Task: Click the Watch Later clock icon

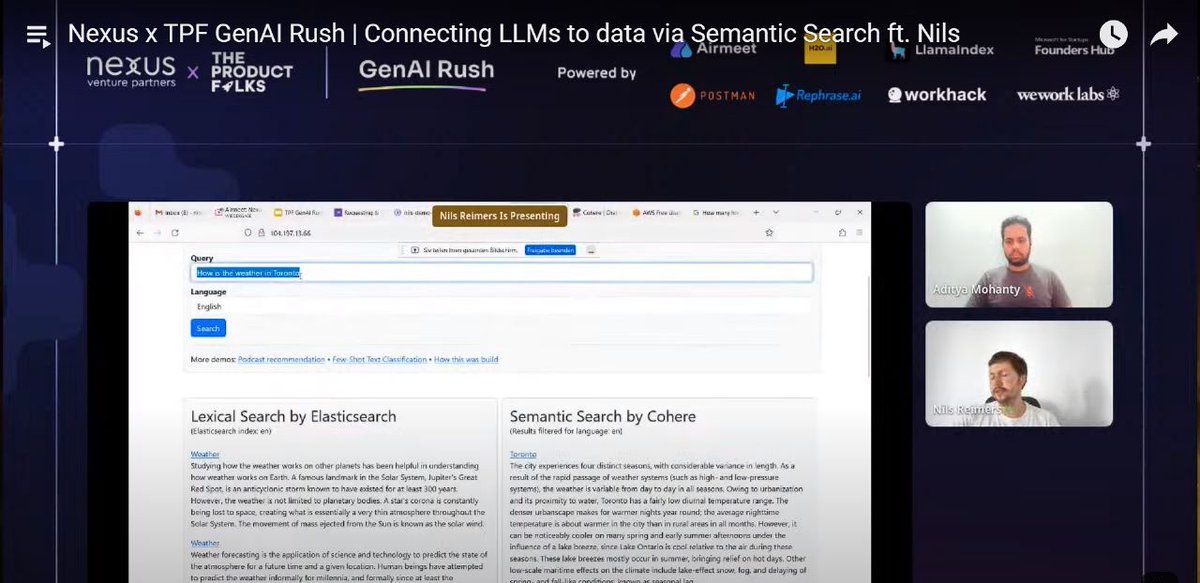Action: [x=1114, y=35]
